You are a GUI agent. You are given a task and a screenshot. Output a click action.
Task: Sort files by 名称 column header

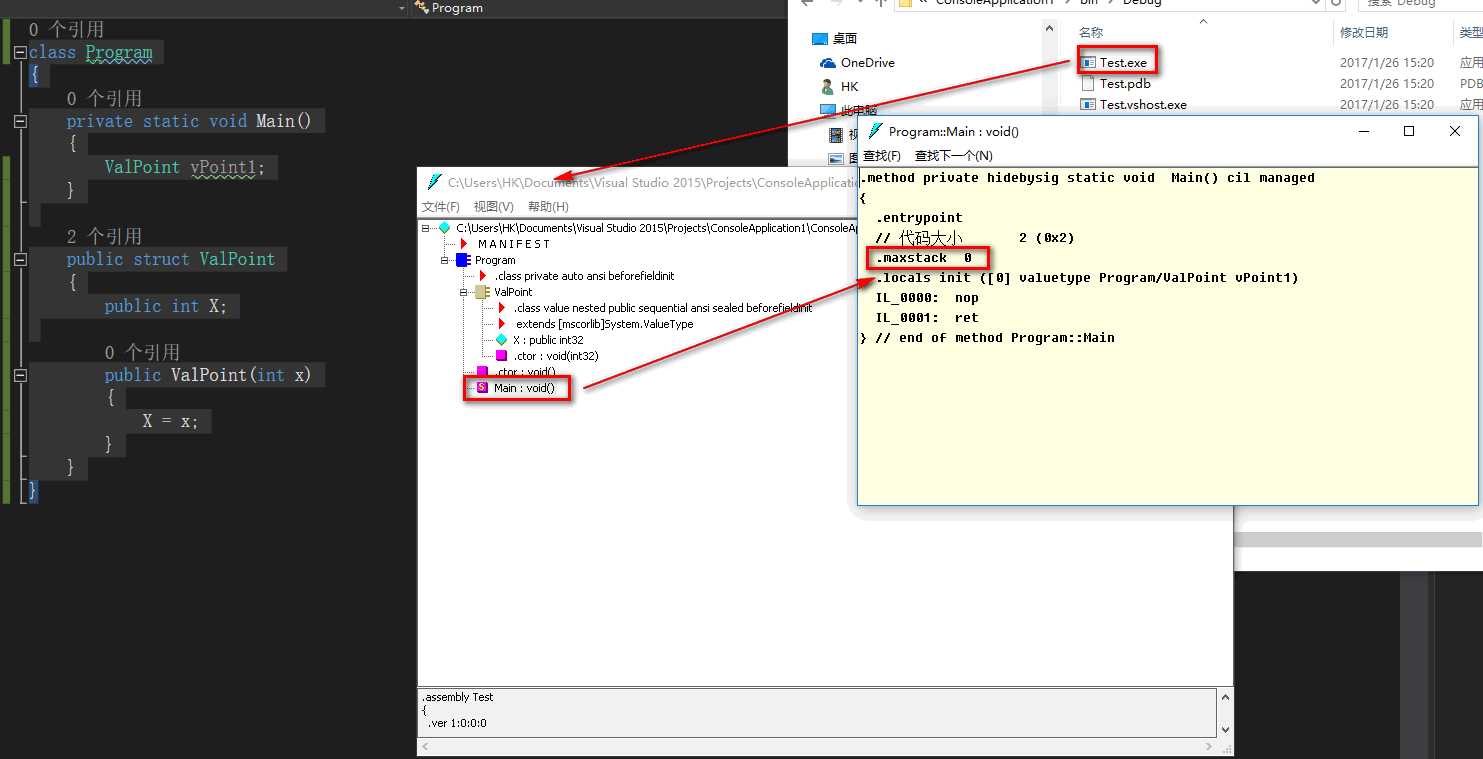[1091, 33]
